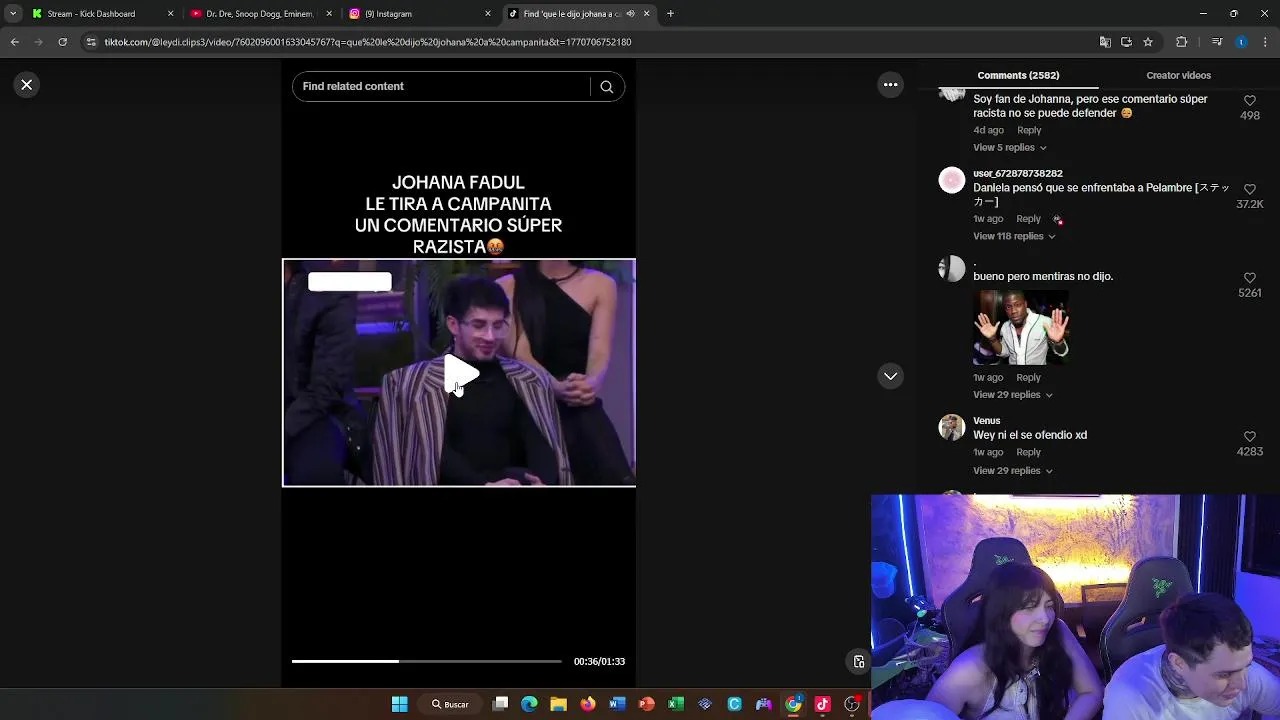1280x720 pixels.
Task: Translate this page icon in address bar
Action: click(1105, 42)
